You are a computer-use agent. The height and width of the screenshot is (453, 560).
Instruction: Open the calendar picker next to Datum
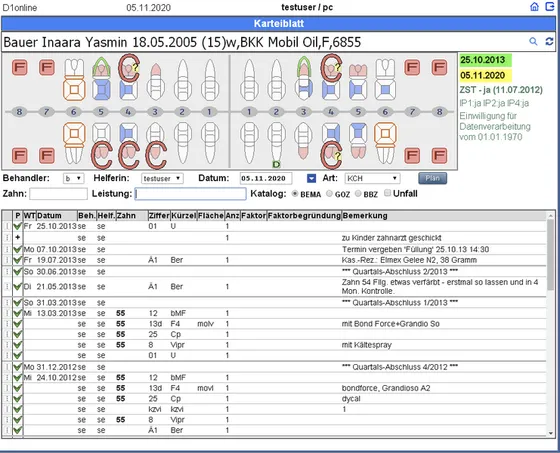tap(311, 178)
